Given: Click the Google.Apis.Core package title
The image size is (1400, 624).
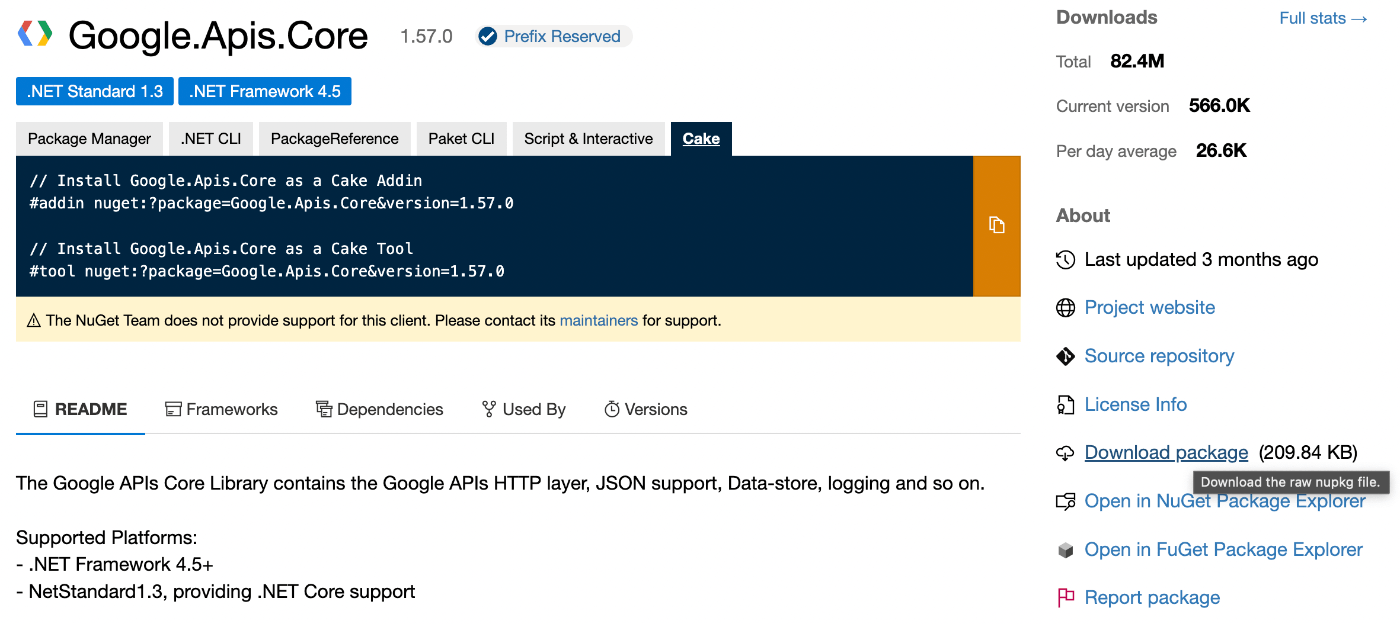Looking at the screenshot, I should [218, 36].
